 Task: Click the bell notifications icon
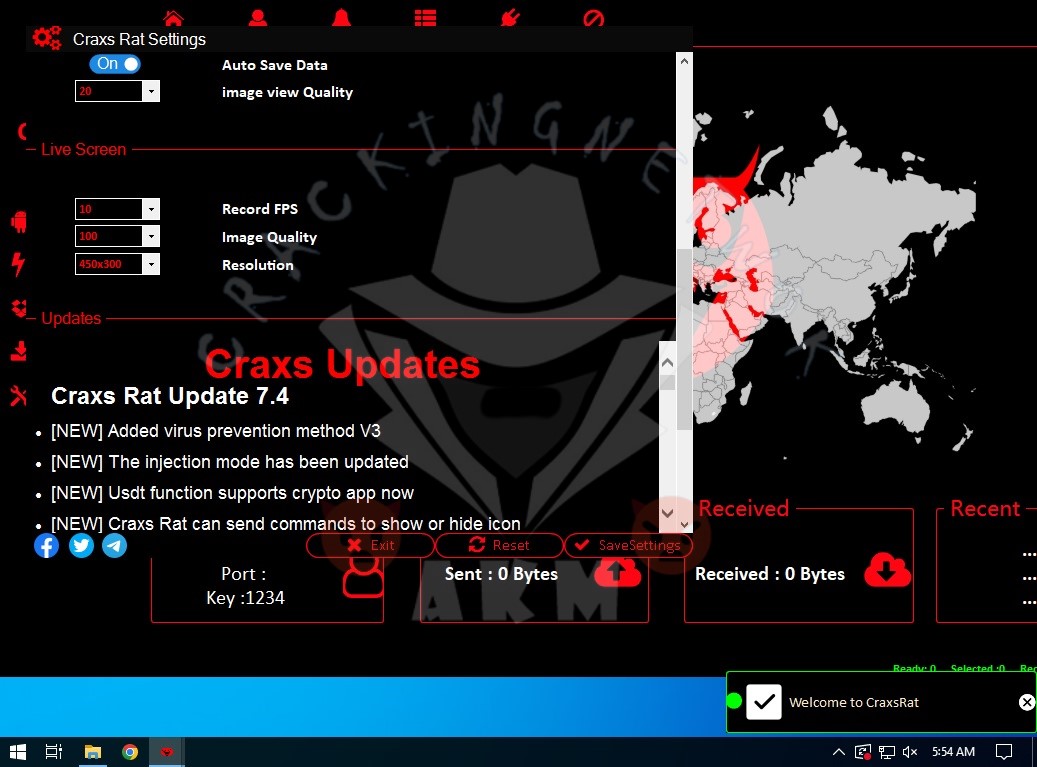point(342,17)
